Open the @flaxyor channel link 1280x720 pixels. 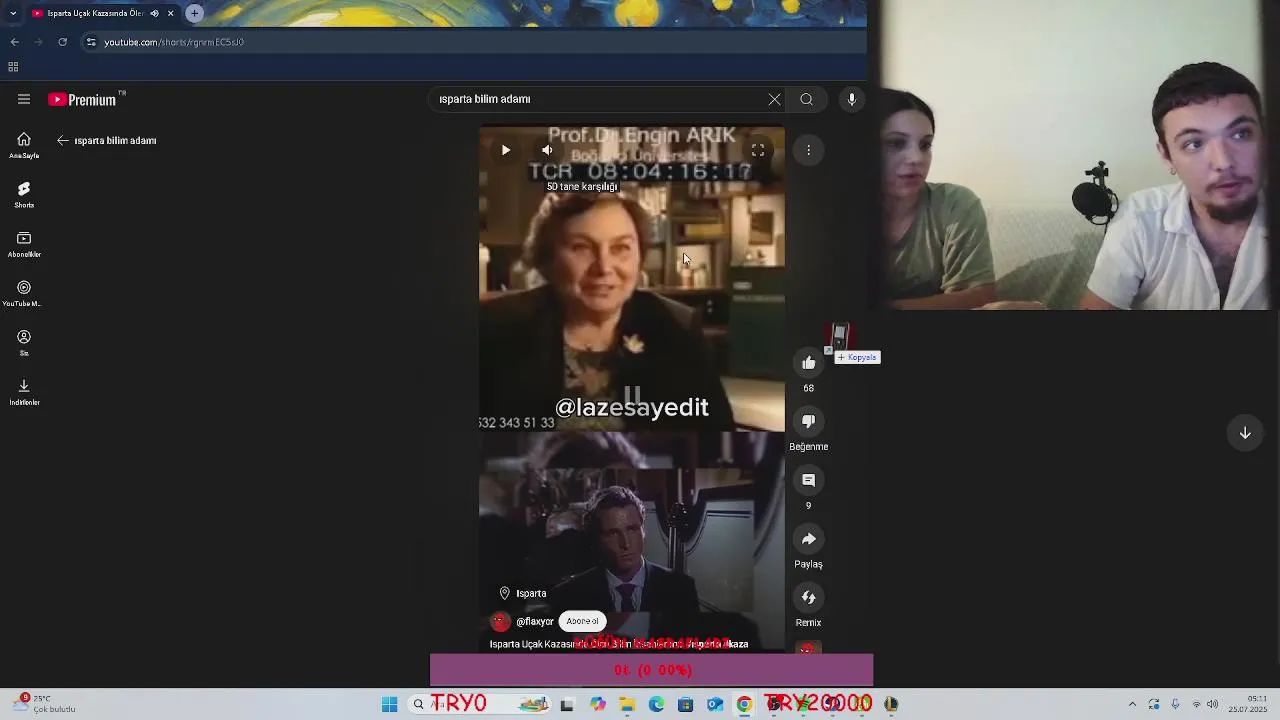pos(535,621)
